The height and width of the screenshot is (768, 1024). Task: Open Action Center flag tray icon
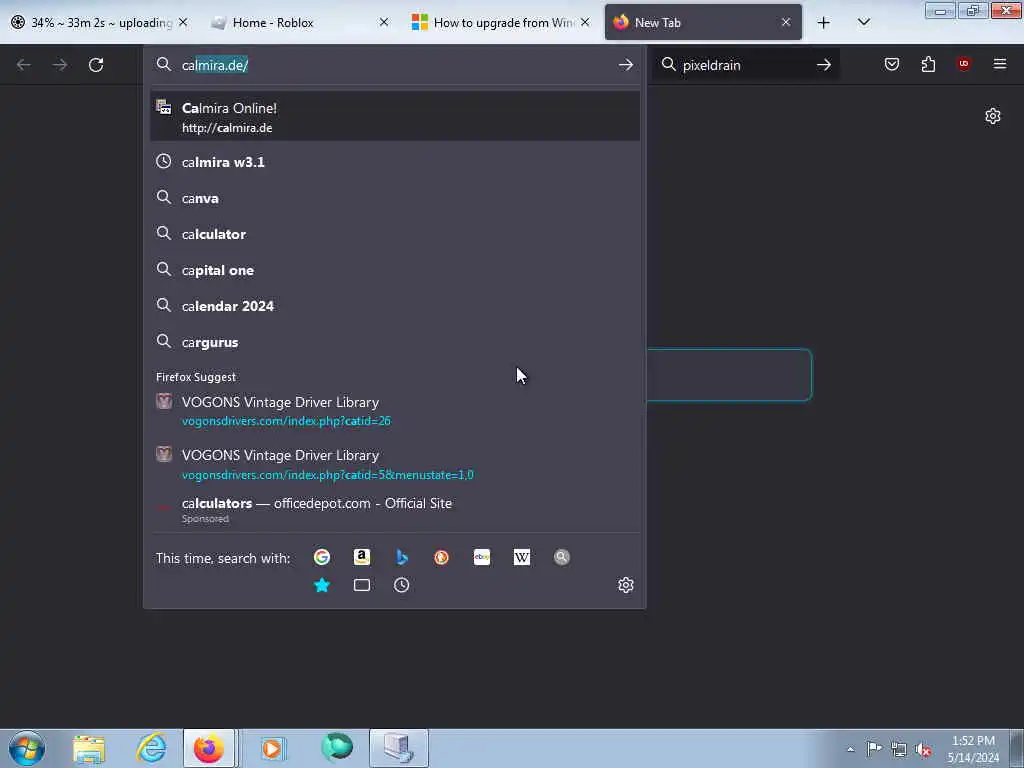tap(874, 749)
